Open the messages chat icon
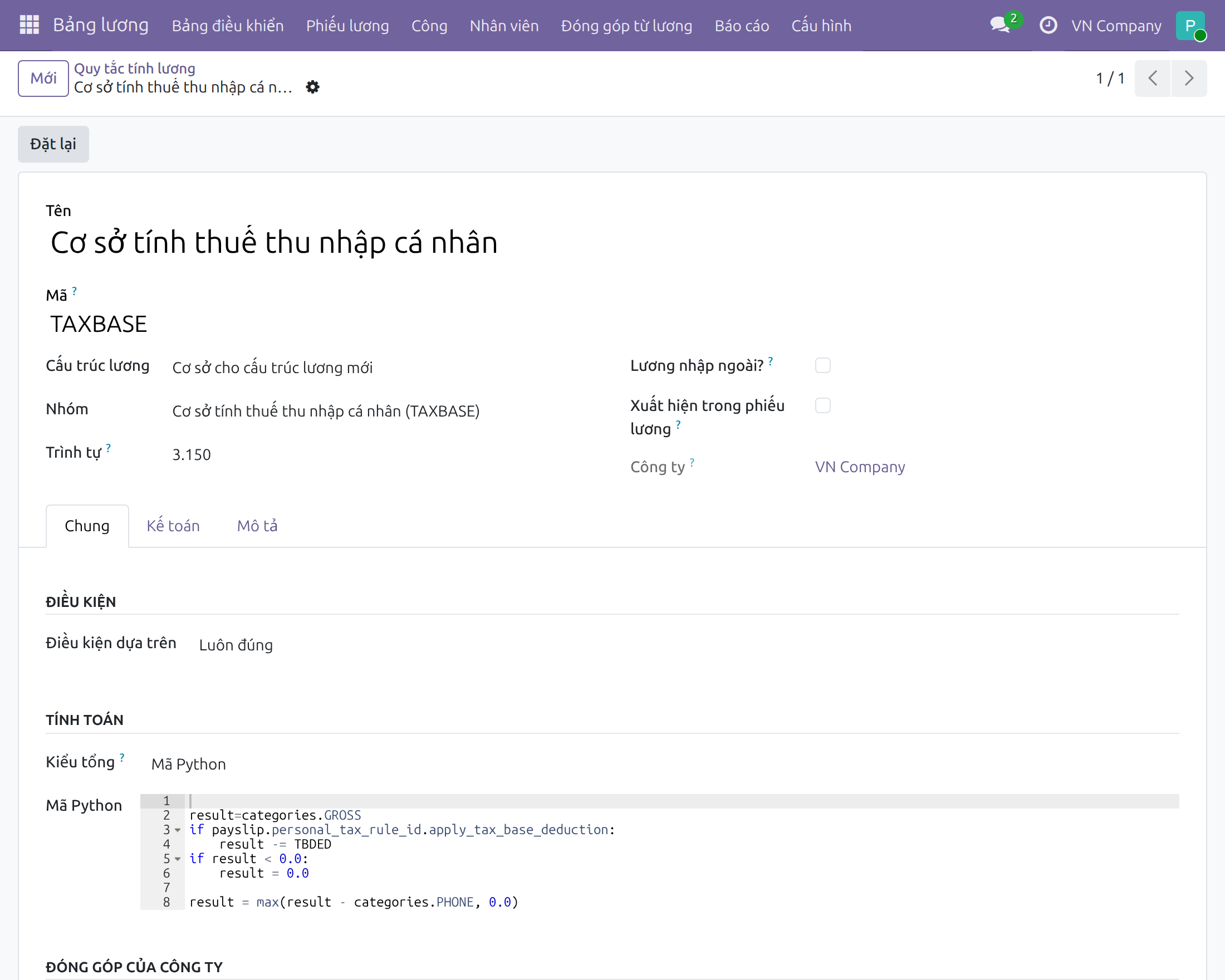 click(x=1000, y=25)
